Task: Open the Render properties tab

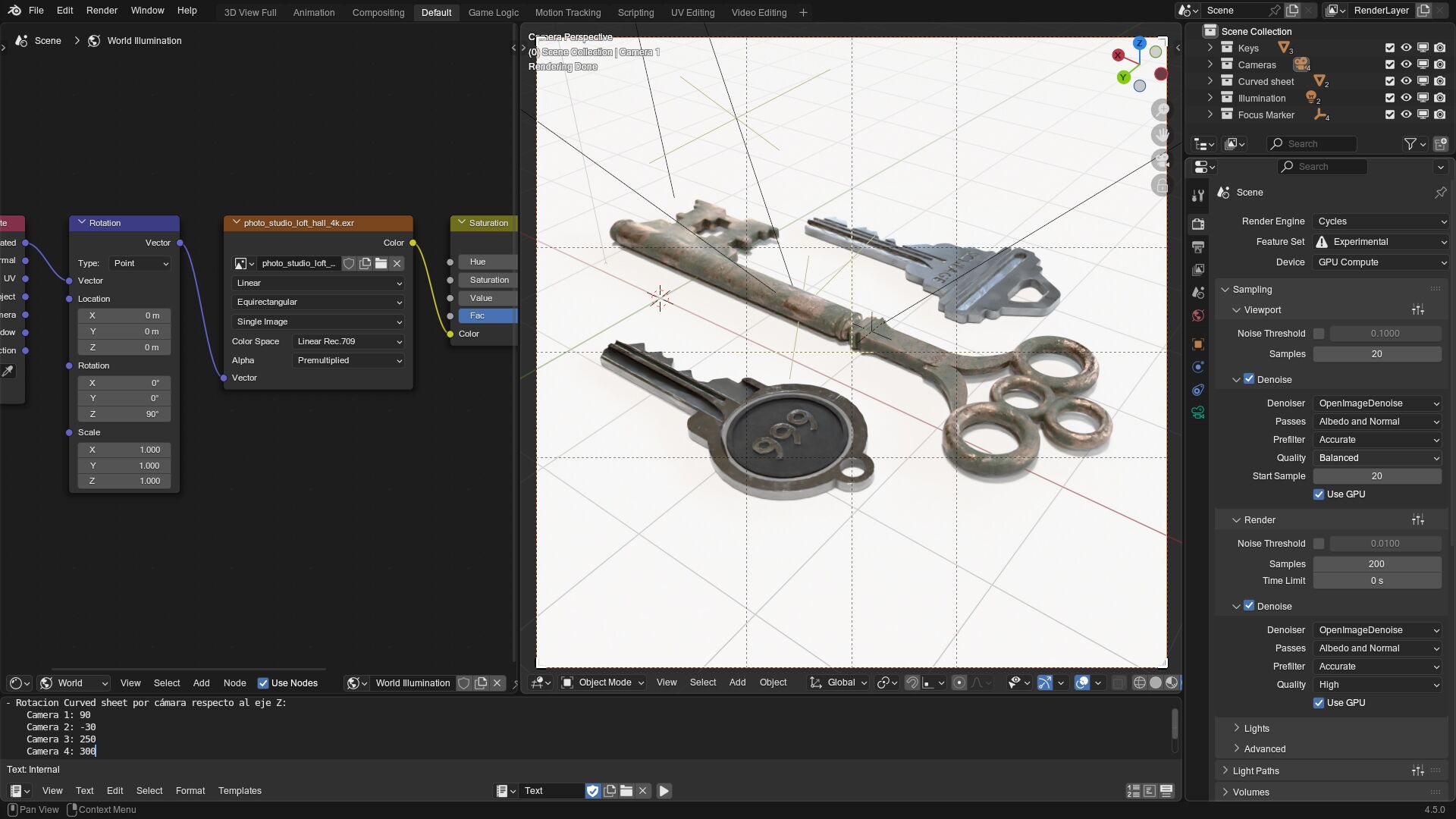Action: [1198, 224]
